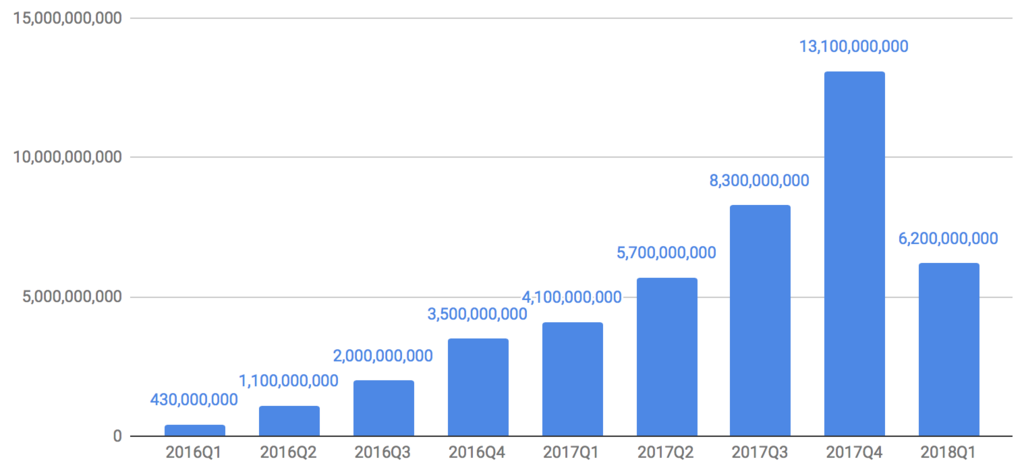Click the 2,000,000,000 data label

pos(383,356)
